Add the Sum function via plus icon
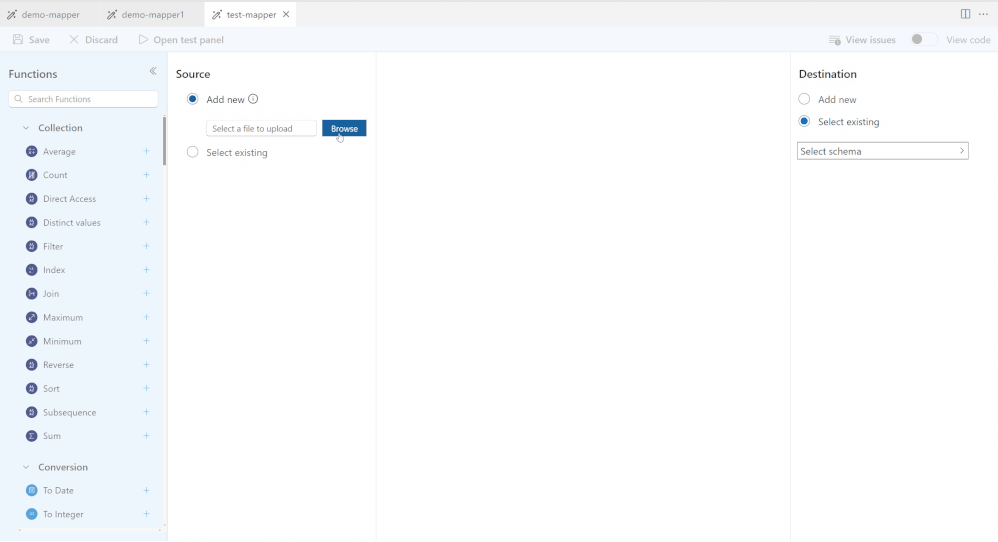The image size is (998, 542). (x=146, y=436)
